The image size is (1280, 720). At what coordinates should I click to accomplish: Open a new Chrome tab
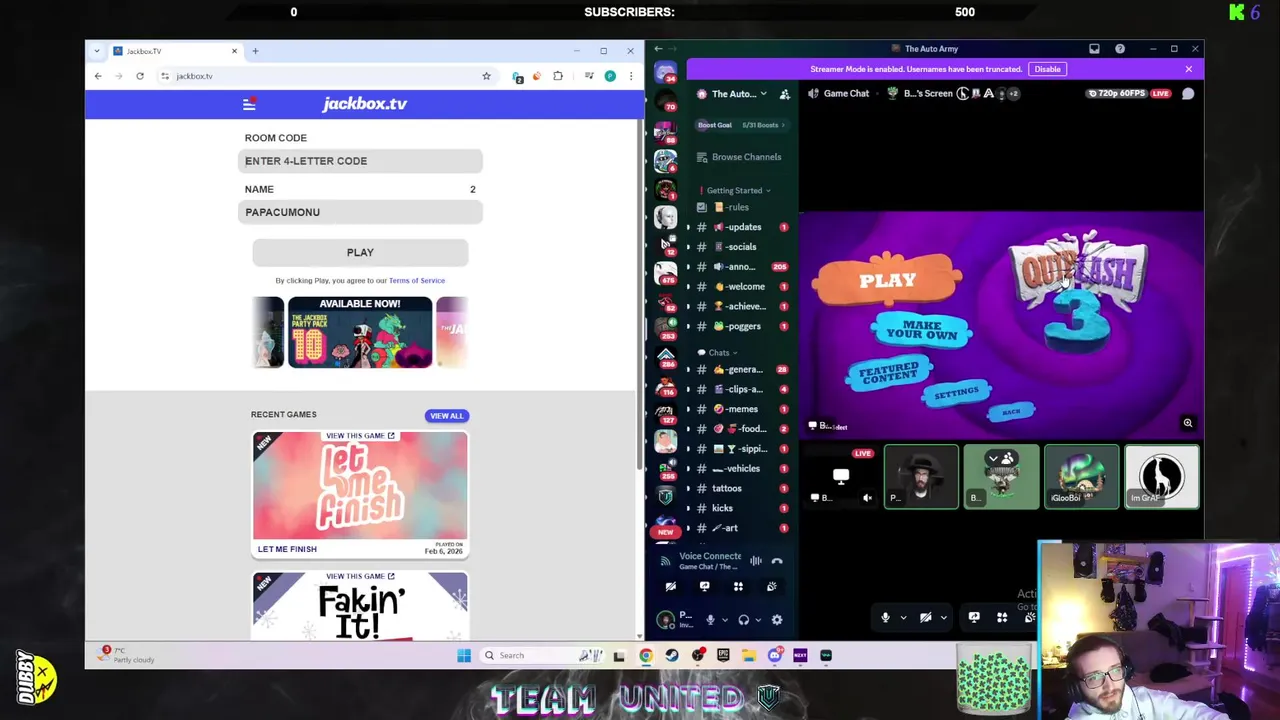pos(255,51)
